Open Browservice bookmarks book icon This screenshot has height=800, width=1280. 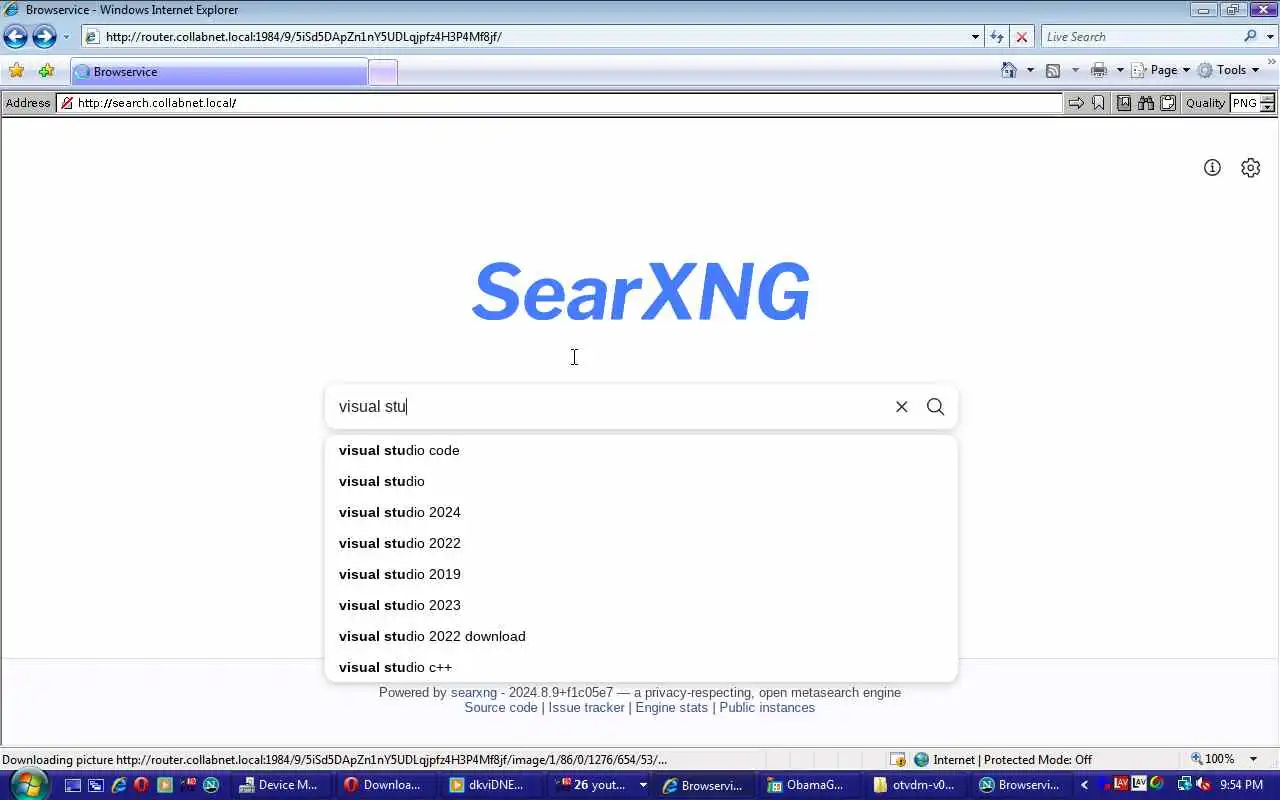[1124, 103]
